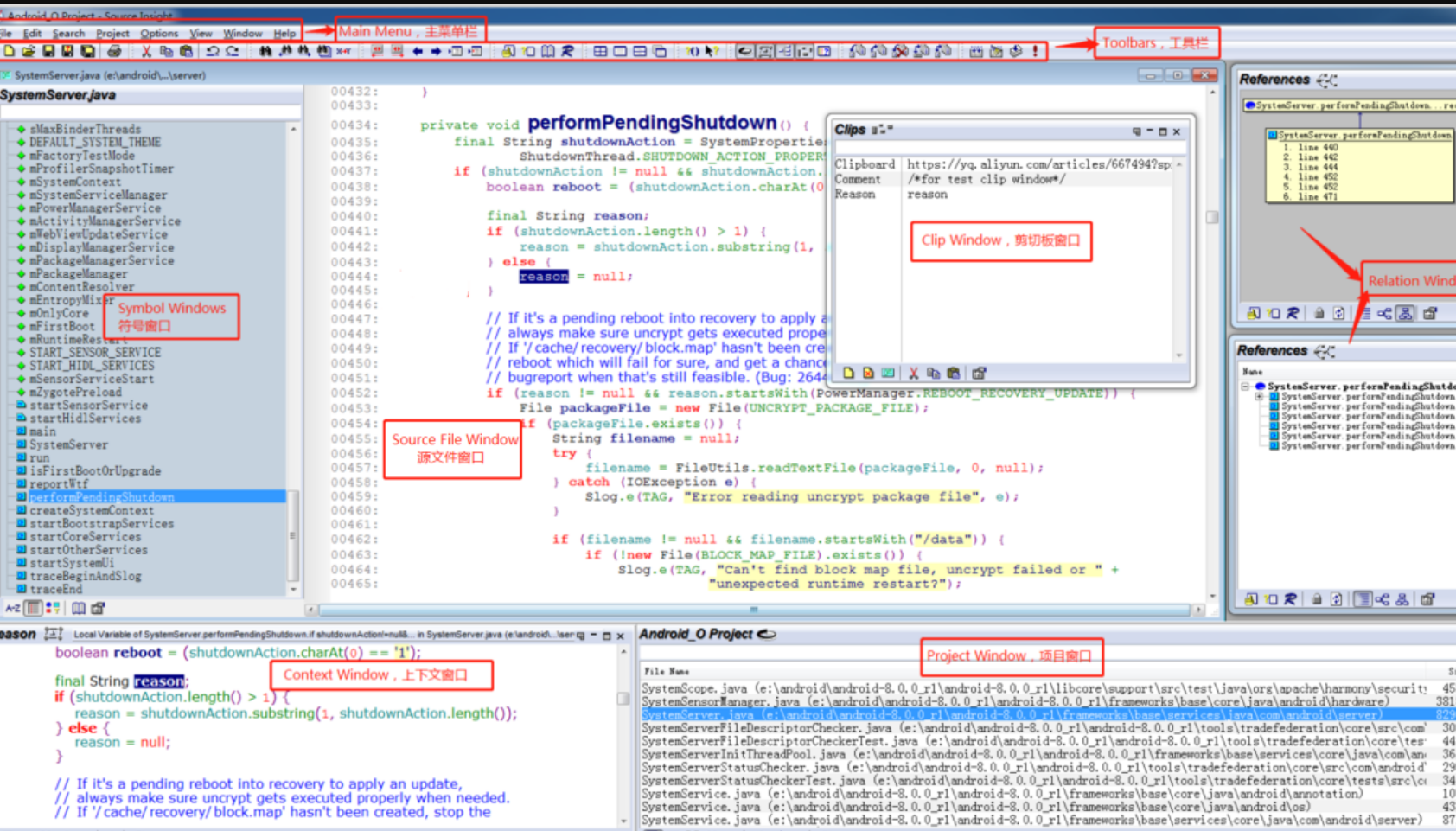Select mPackageManagerService in the symbol list
Viewport: 1456px width, 831px height.
[x=102, y=260]
